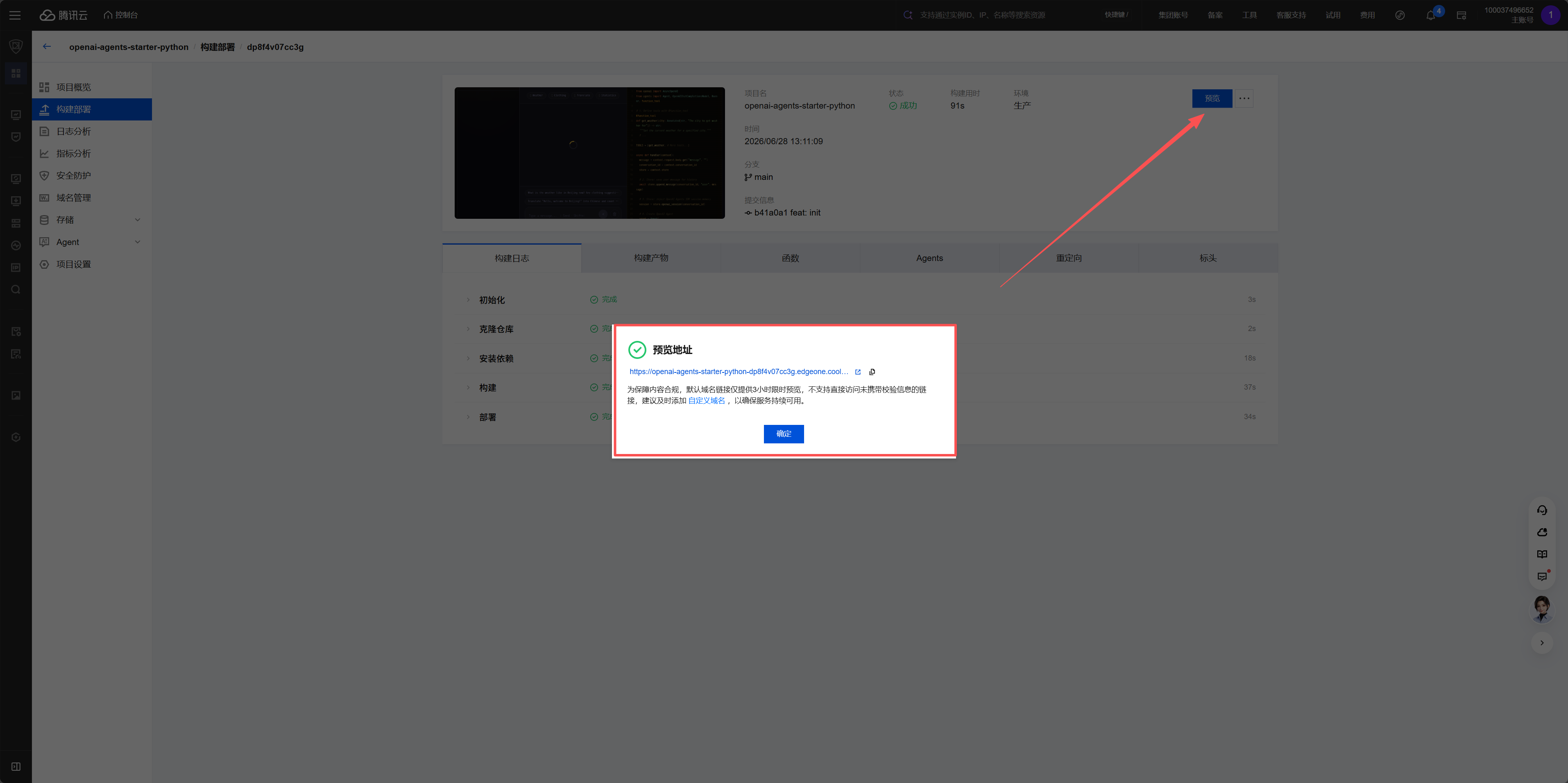1568x783 pixels.
Task: Open the preview URL link in the dialog
Action: click(x=739, y=372)
